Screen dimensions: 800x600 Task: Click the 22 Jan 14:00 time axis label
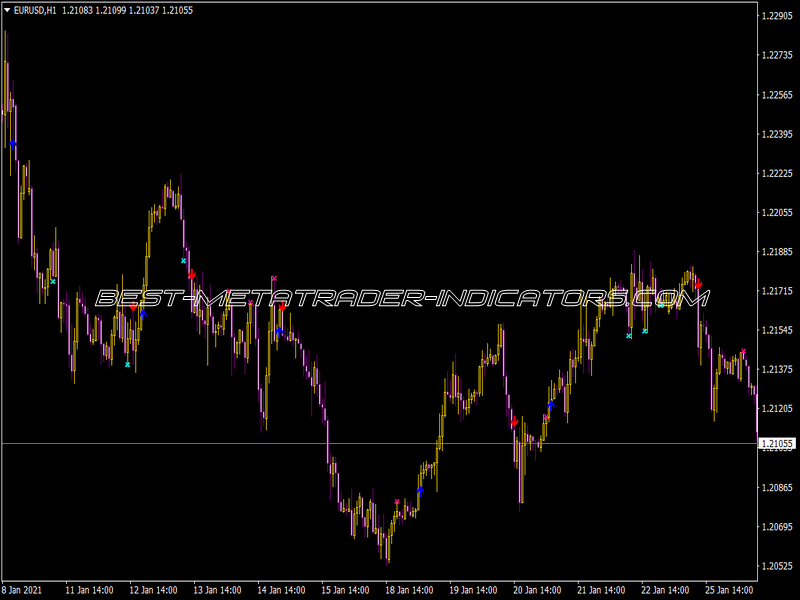coord(665,590)
